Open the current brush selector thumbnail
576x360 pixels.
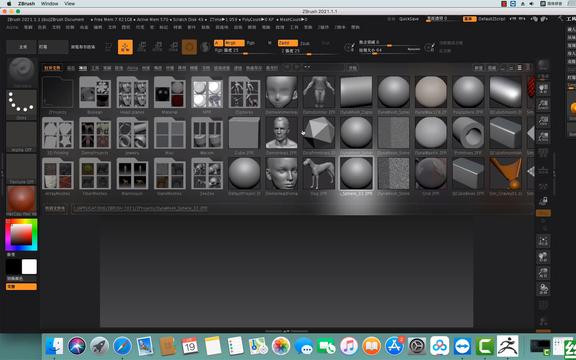pos(22,72)
